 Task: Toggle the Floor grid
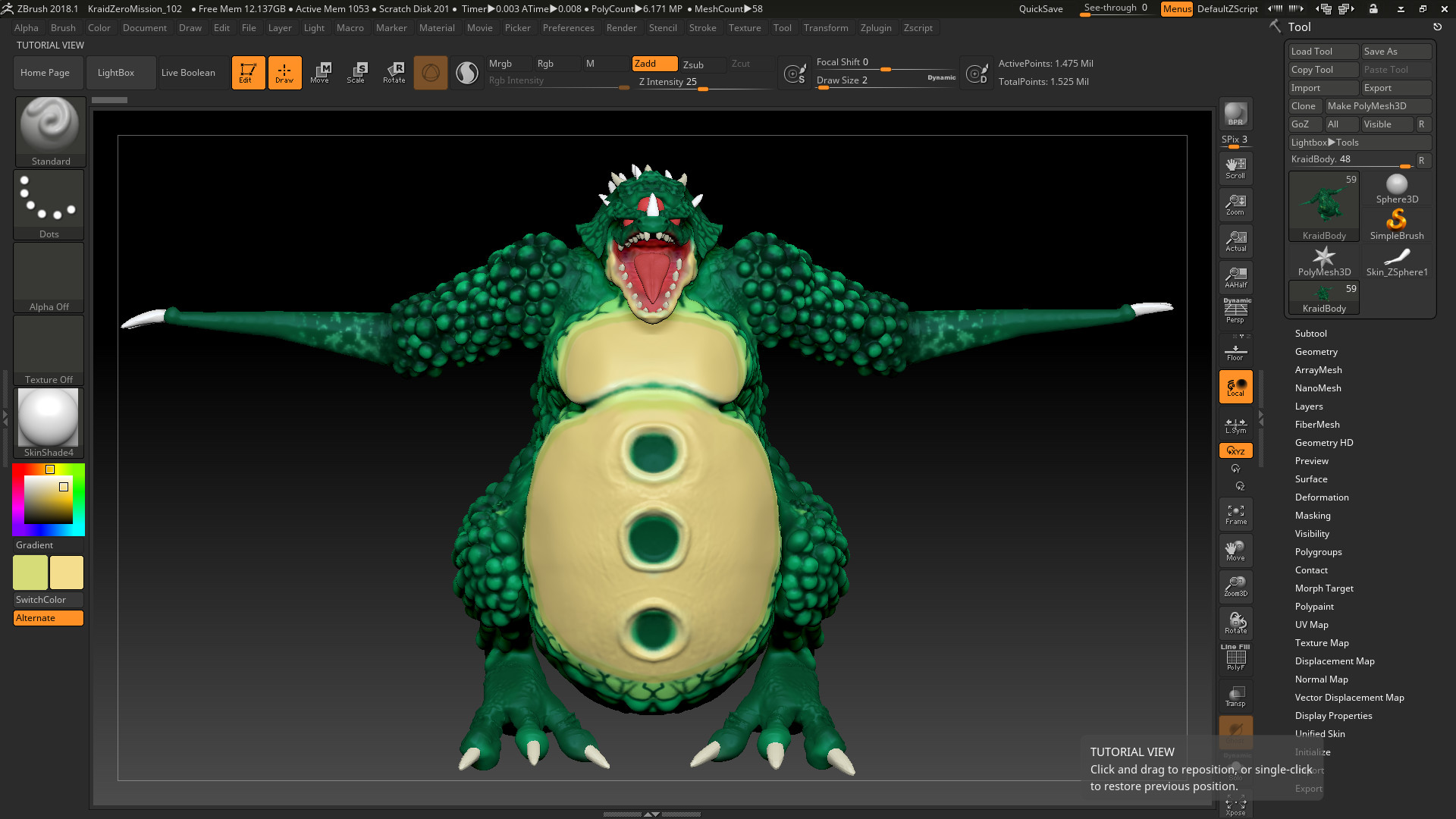1235,351
